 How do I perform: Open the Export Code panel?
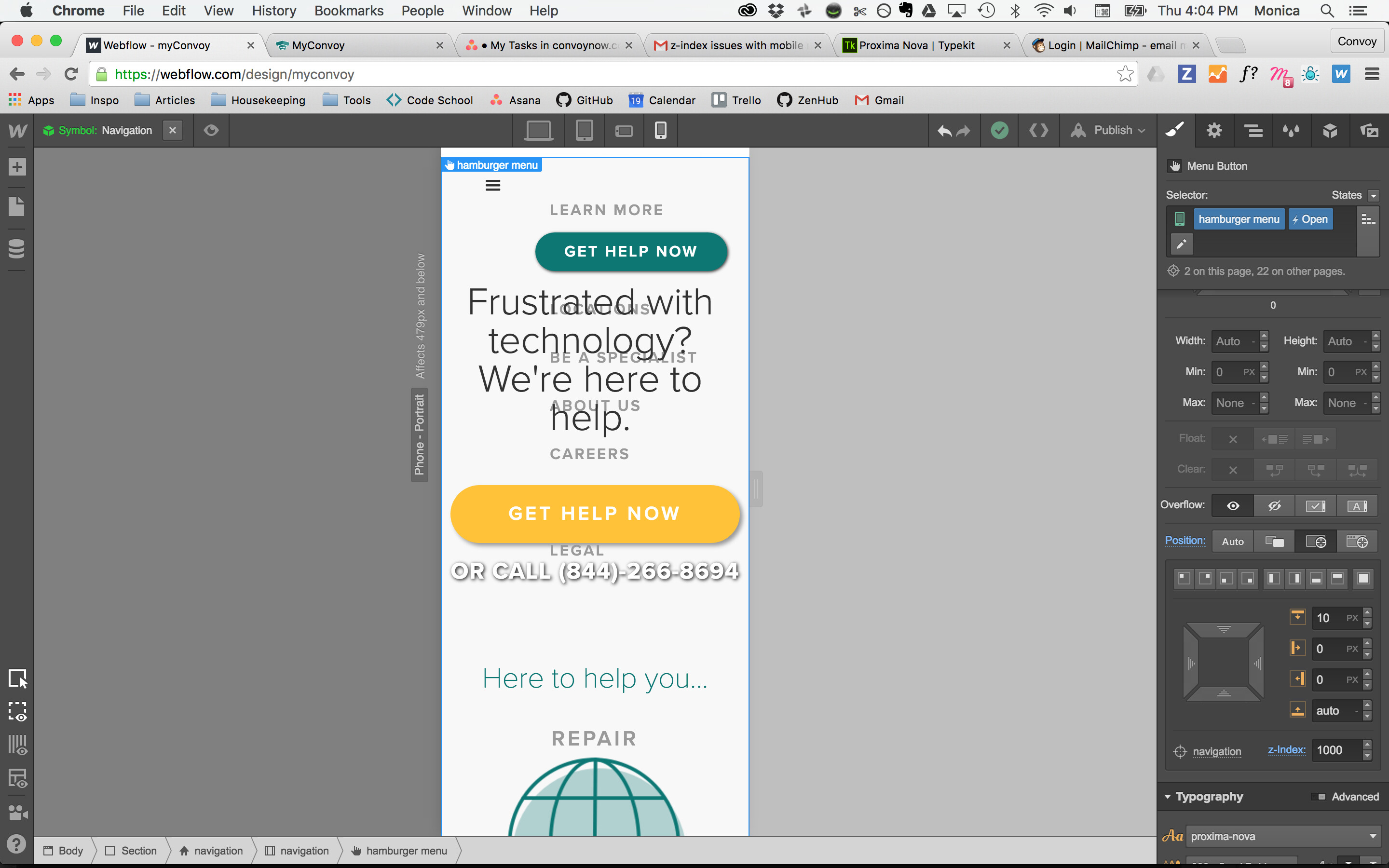pyautogui.click(x=1038, y=130)
